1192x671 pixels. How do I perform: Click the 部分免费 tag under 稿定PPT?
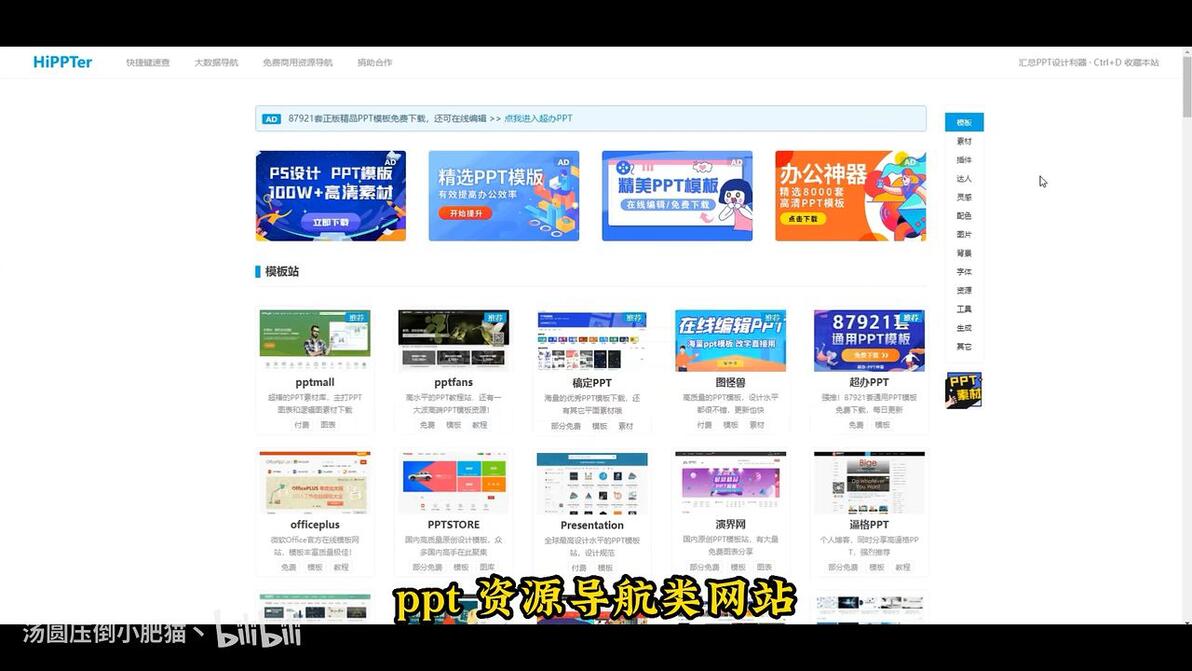coord(566,426)
